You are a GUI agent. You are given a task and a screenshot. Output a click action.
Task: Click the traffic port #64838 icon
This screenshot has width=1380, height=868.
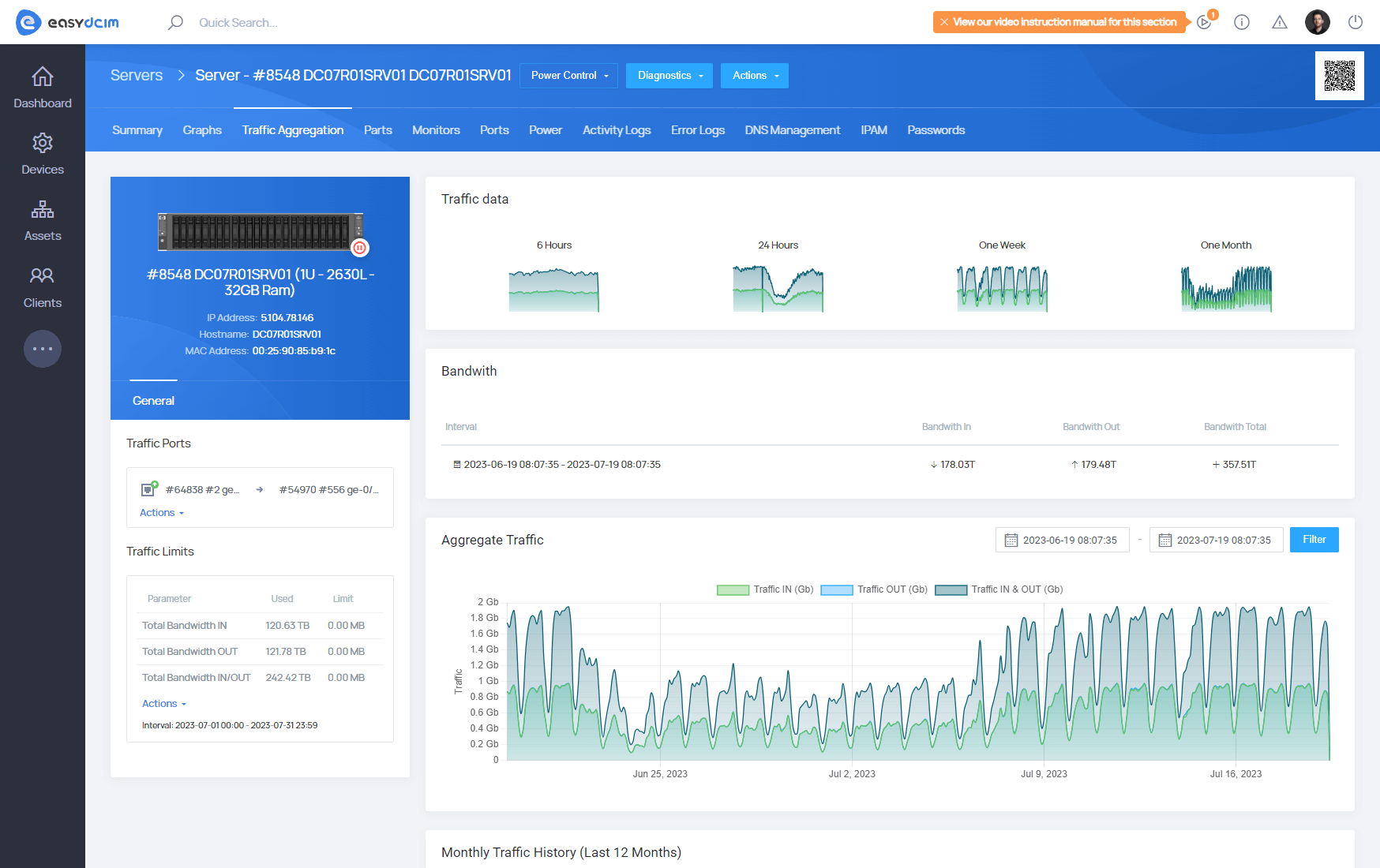(x=149, y=489)
